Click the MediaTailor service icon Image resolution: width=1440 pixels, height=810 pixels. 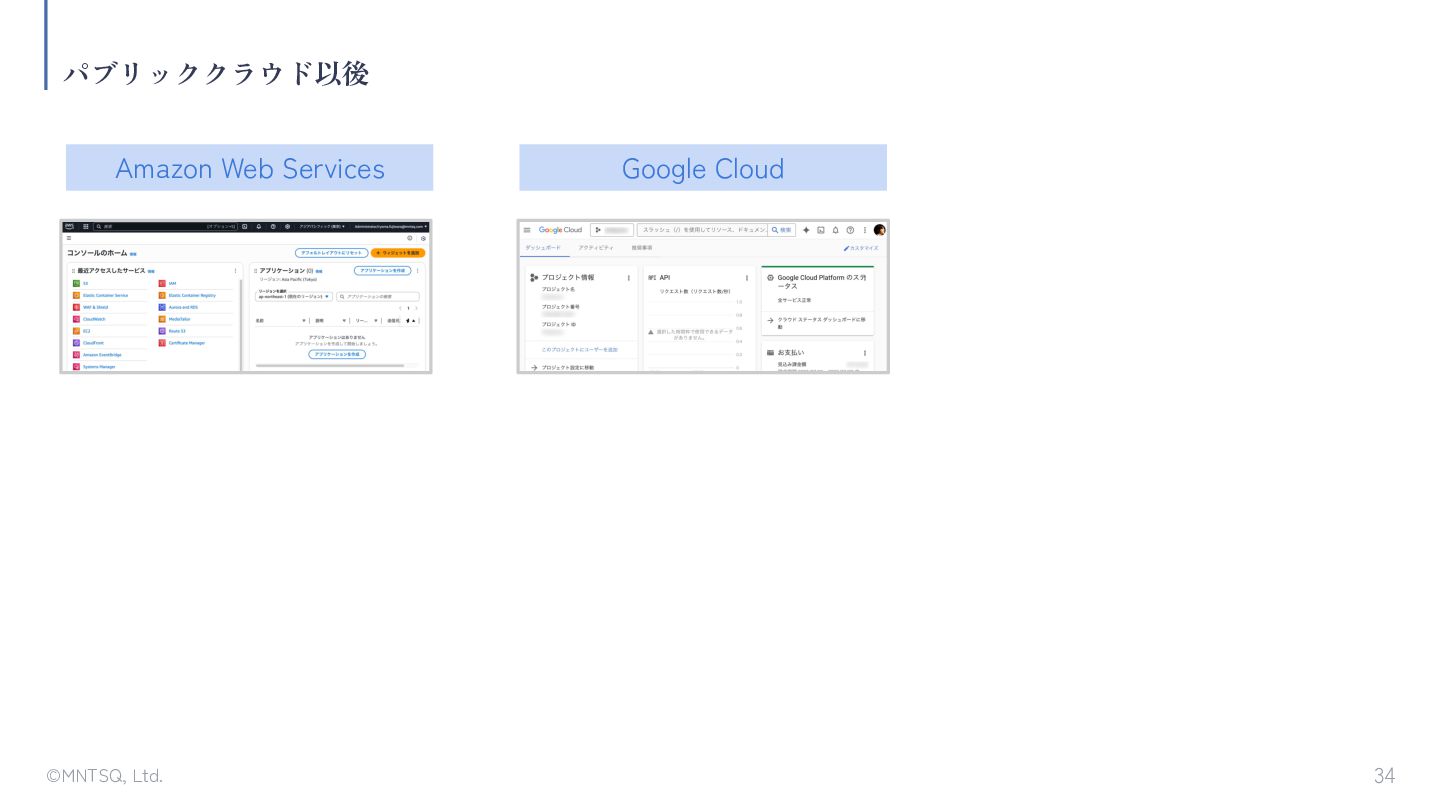162,319
